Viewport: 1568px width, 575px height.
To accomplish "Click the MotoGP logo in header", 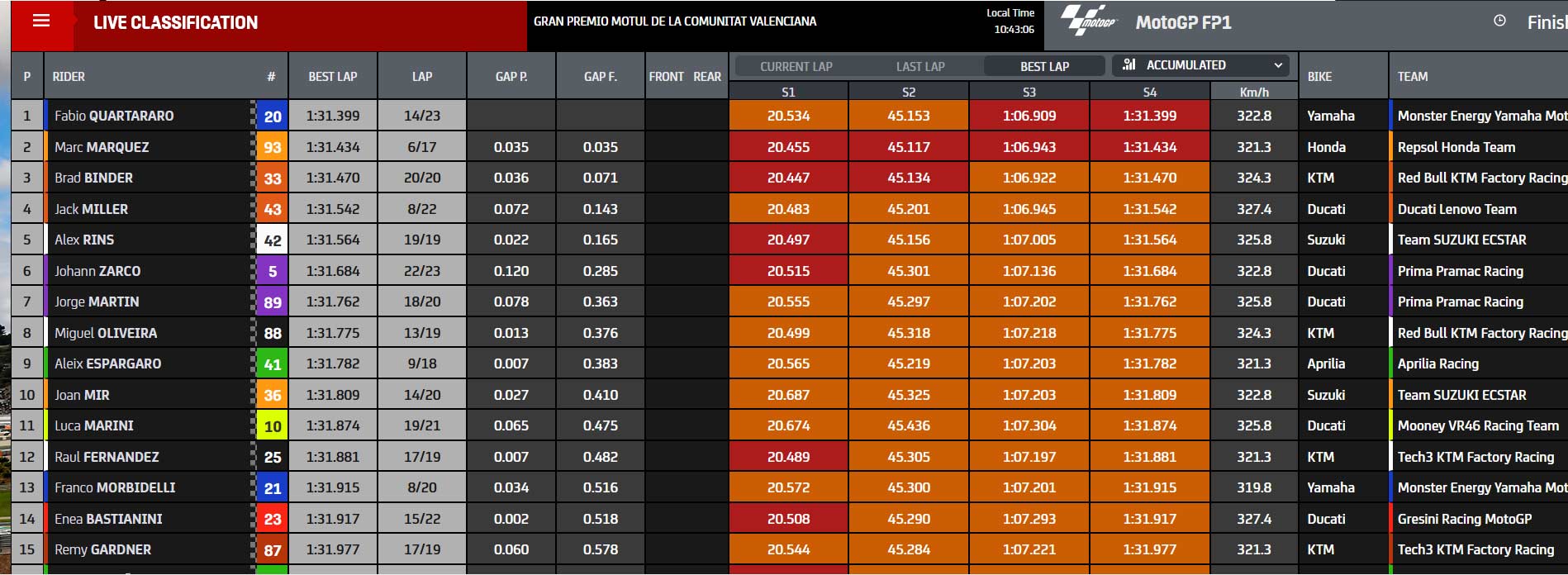I will pyautogui.click(x=1089, y=22).
